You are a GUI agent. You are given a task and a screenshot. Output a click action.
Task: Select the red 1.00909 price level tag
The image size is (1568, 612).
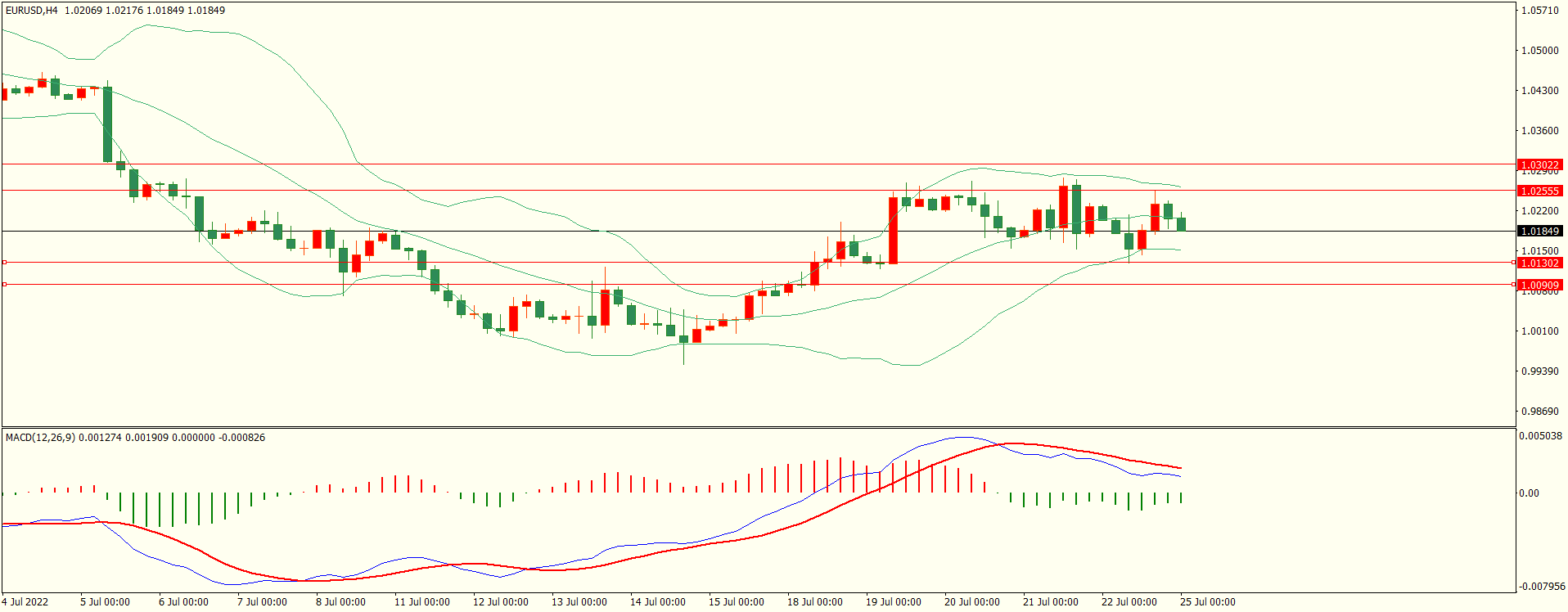click(1539, 286)
